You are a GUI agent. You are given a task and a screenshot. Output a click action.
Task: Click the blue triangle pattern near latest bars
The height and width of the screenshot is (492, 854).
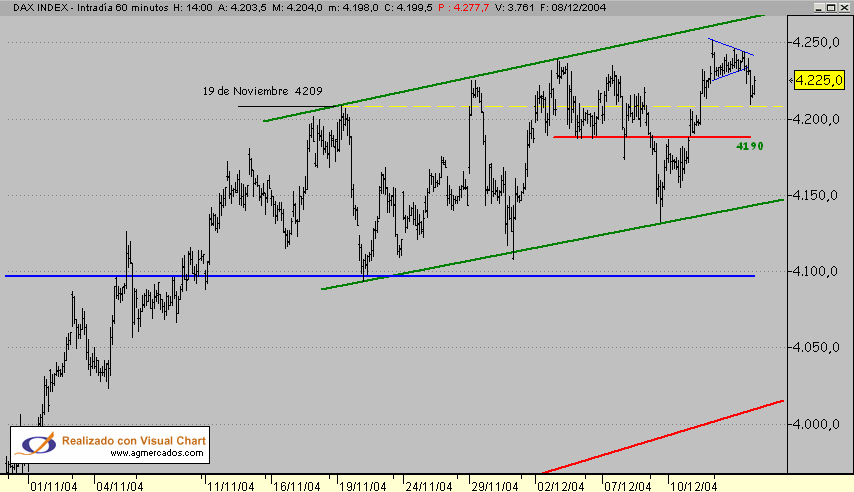point(731,60)
